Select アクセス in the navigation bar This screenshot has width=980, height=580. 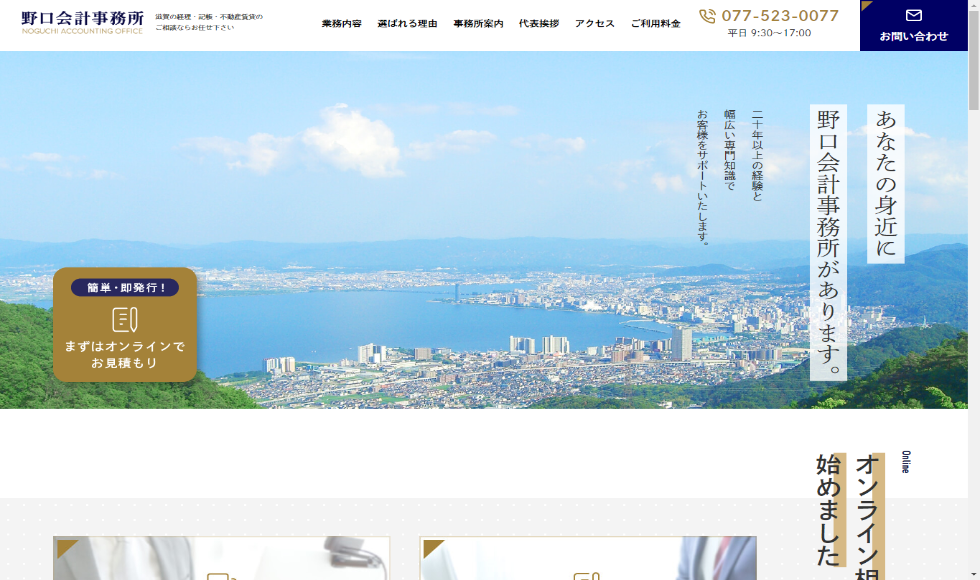point(594,24)
